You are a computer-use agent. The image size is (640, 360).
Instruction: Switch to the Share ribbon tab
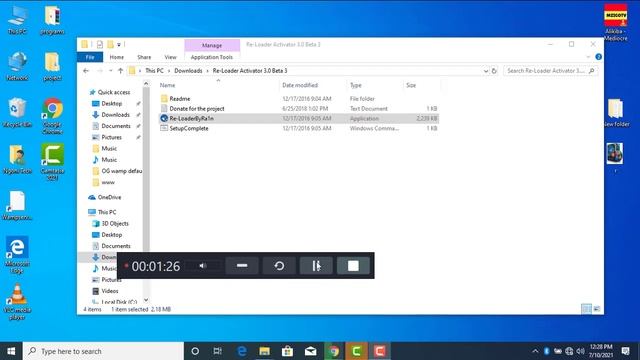pyautogui.click(x=144, y=57)
